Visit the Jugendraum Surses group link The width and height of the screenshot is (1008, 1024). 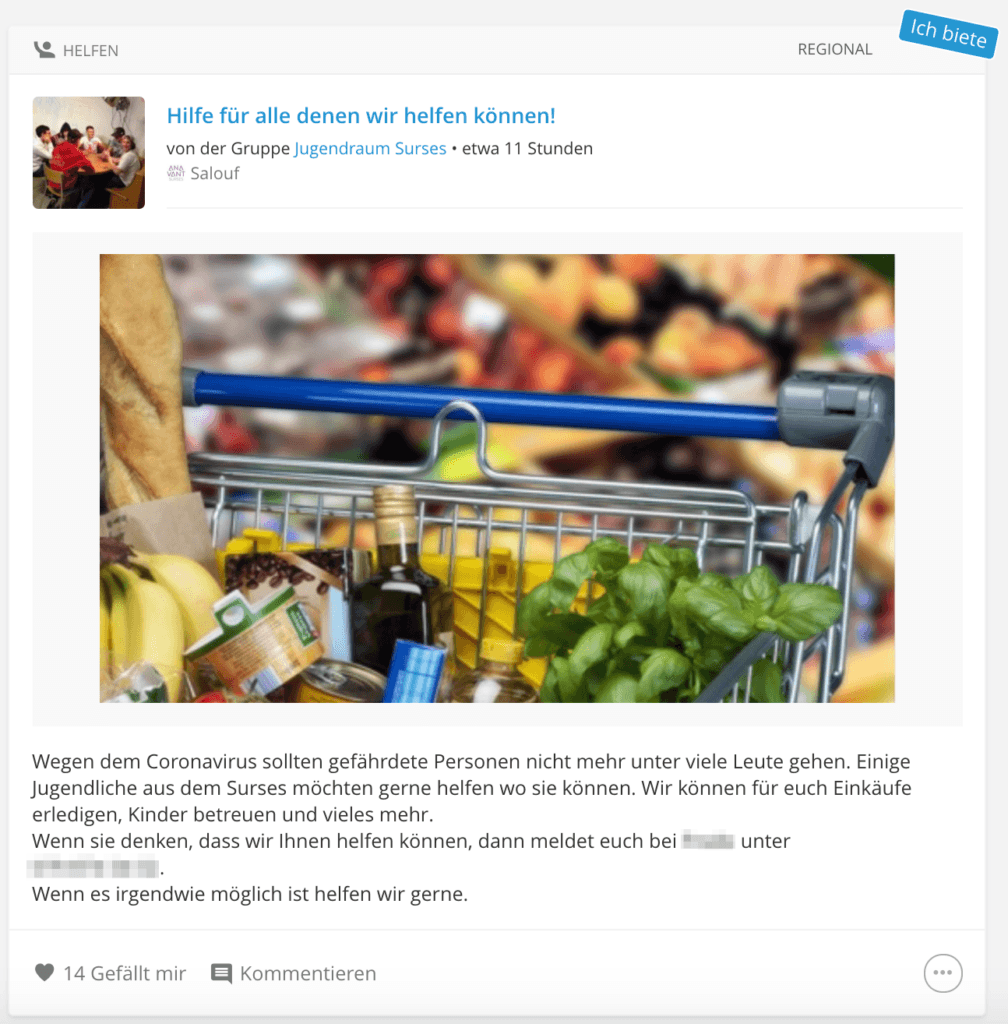[x=370, y=148]
